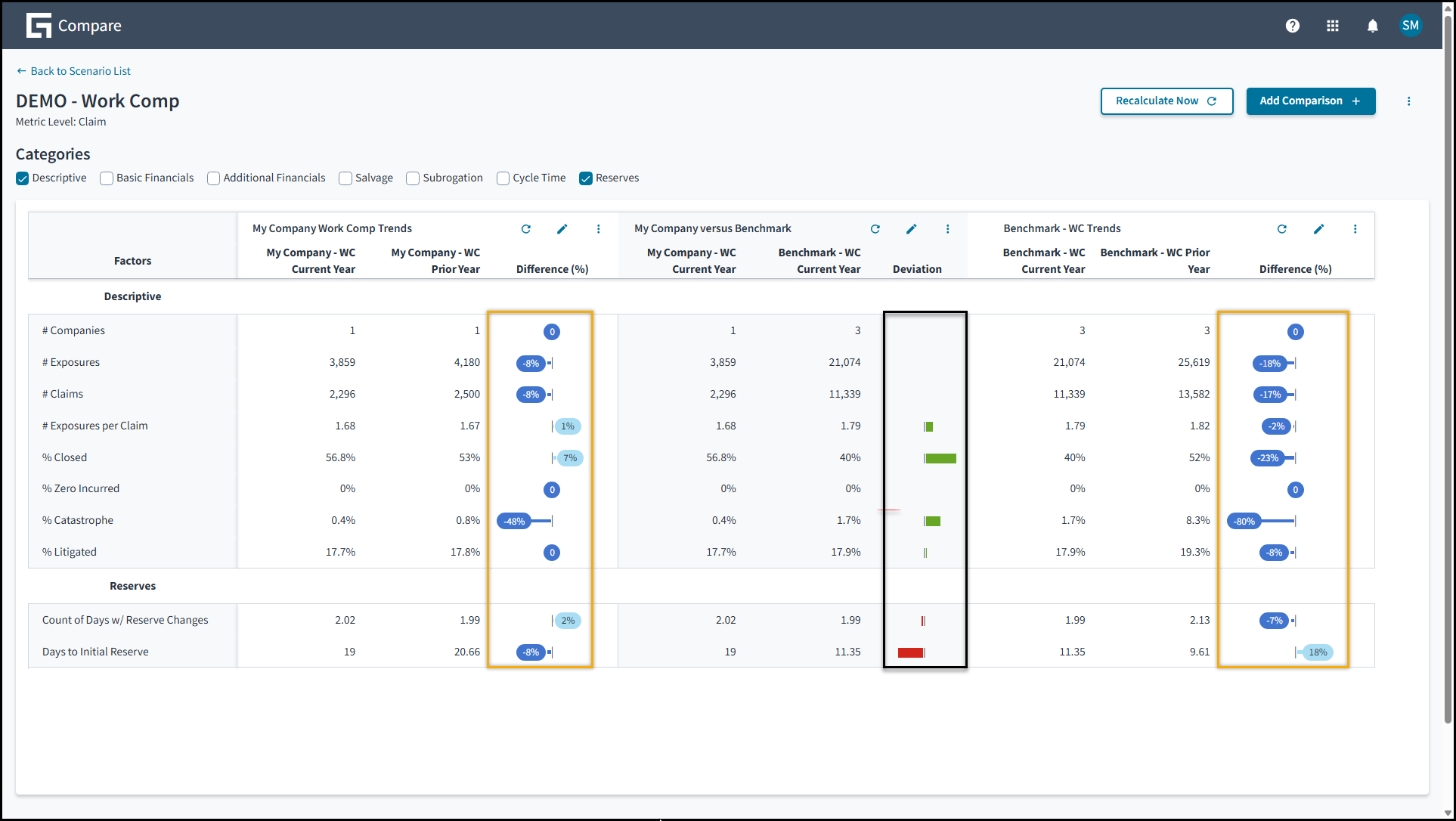
Task: Open more options for My Company Work Comp Trends
Action: click(x=598, y=229)
